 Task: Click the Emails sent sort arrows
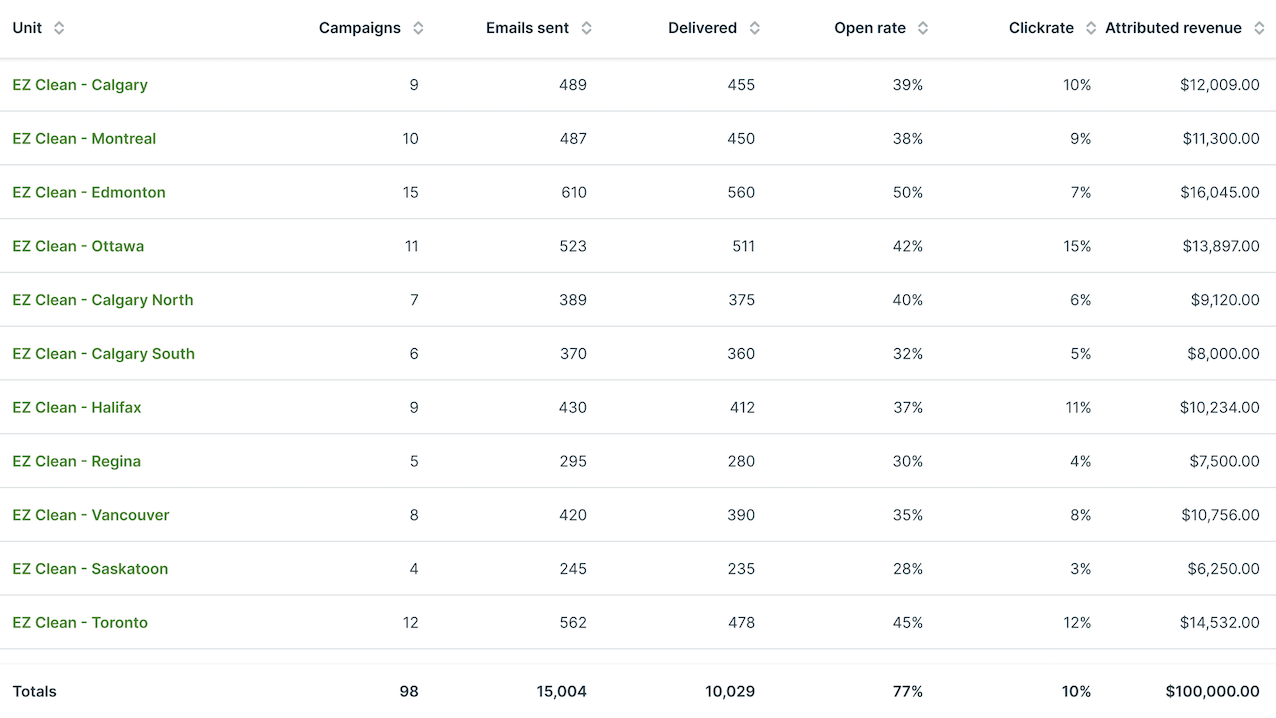pyautogui.click(x=586, y=28)
